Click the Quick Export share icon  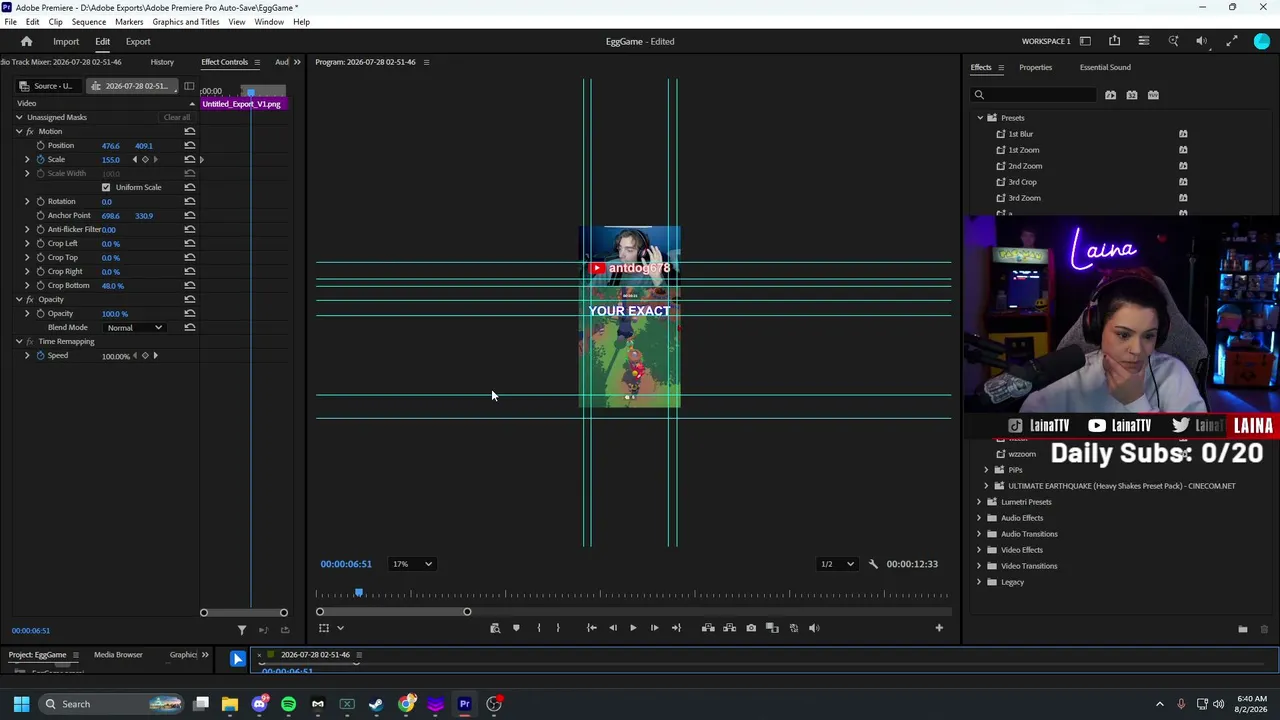point(1114,41)
